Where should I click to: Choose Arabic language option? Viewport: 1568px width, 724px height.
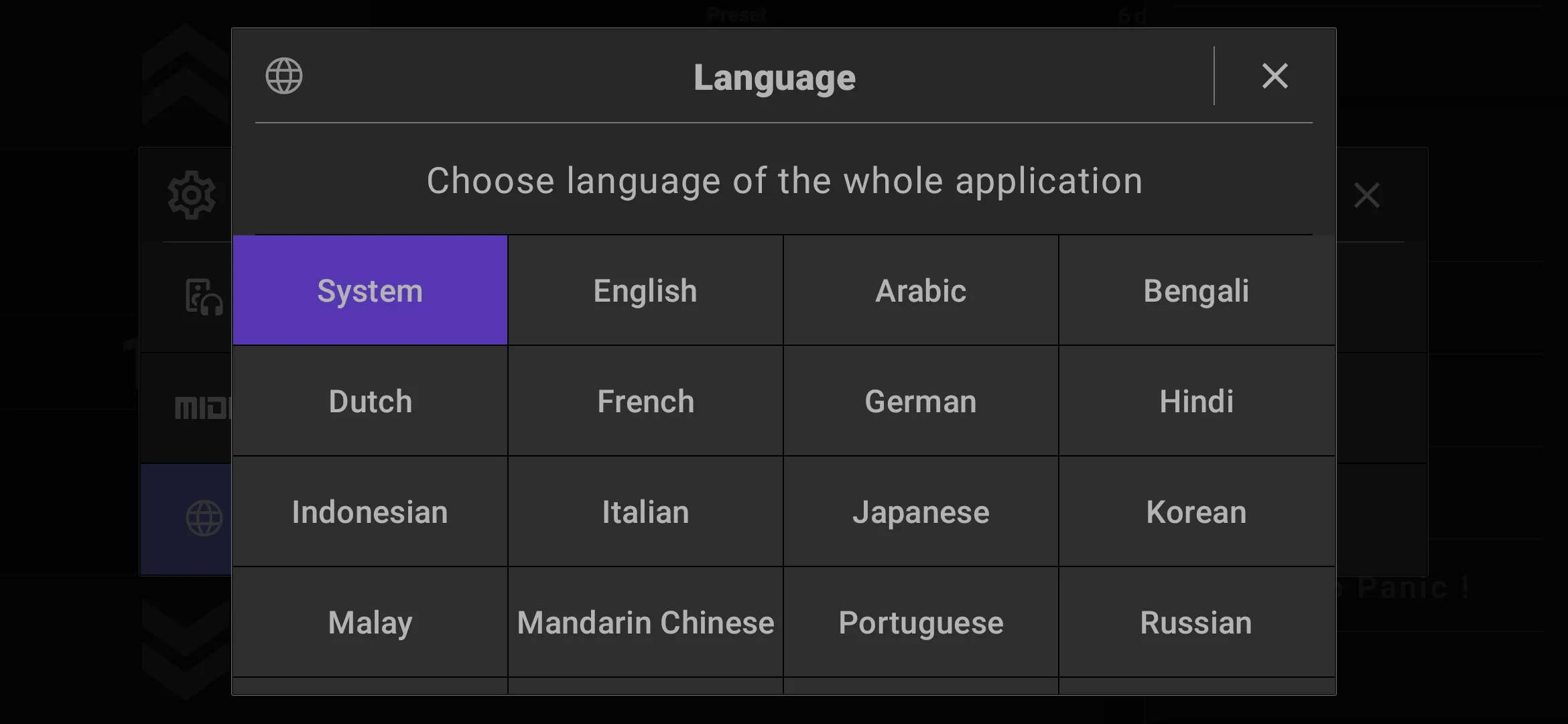click(921, 290)
